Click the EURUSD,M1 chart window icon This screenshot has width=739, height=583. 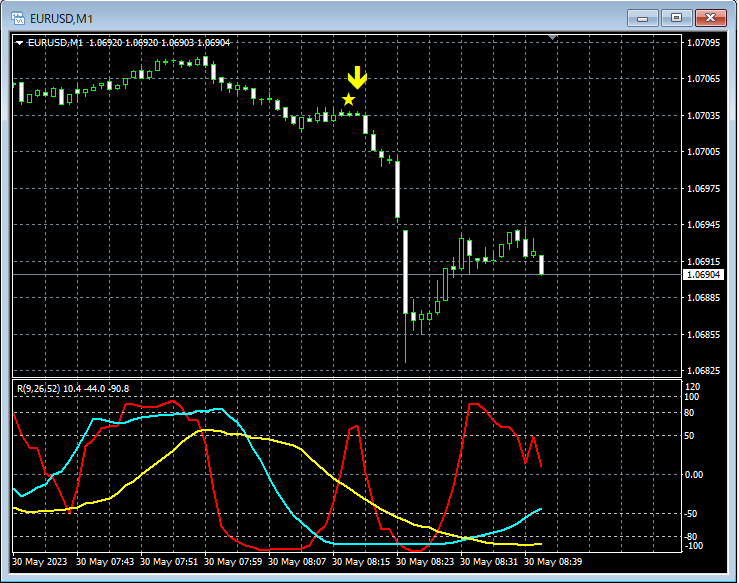click(x=18, y=18)
